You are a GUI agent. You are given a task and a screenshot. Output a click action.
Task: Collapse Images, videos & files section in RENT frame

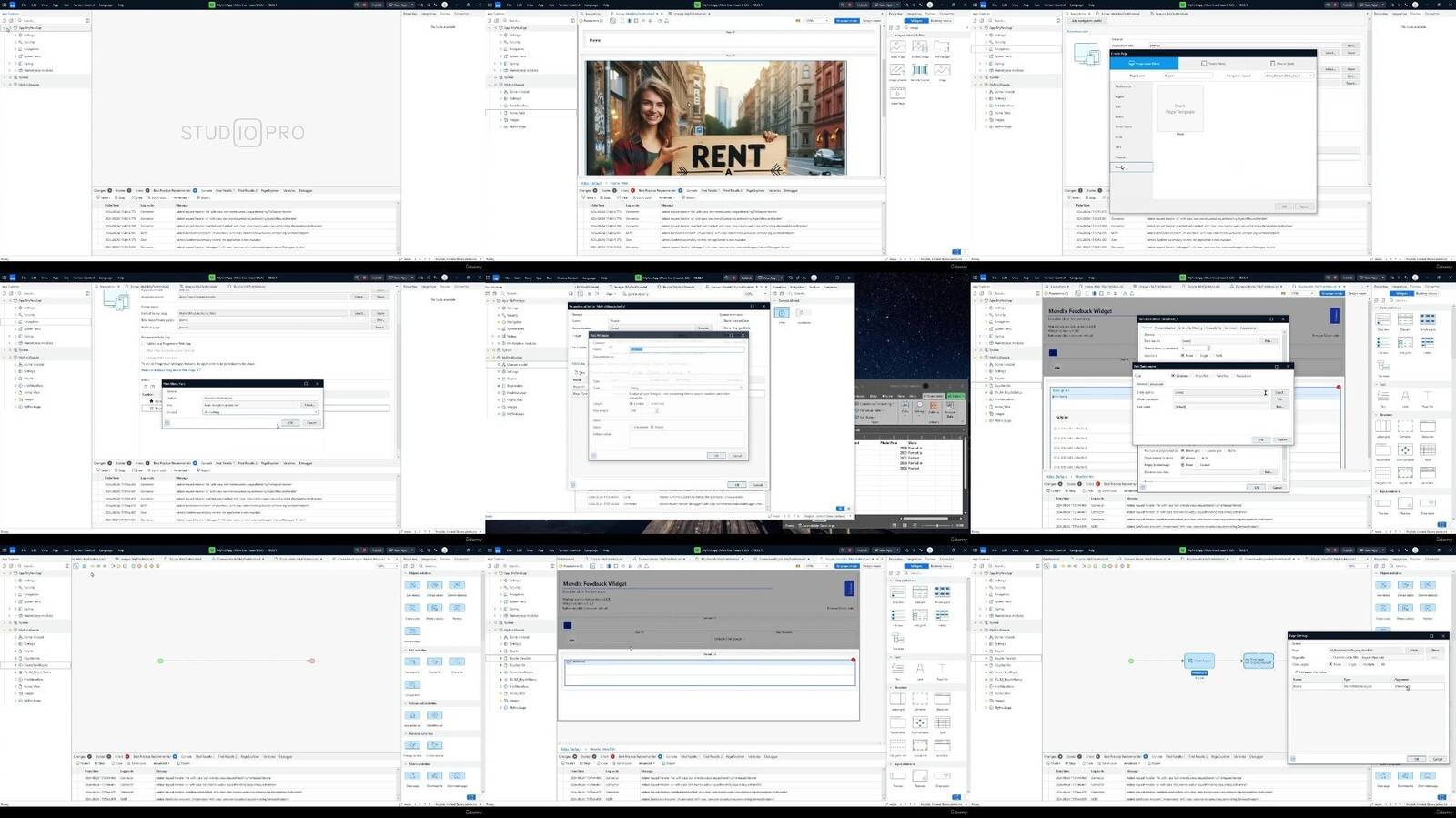[891, 35]
